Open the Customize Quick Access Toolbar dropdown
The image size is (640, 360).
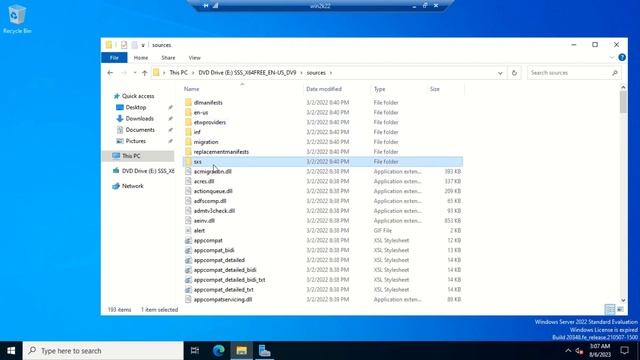tap(143, 45)
